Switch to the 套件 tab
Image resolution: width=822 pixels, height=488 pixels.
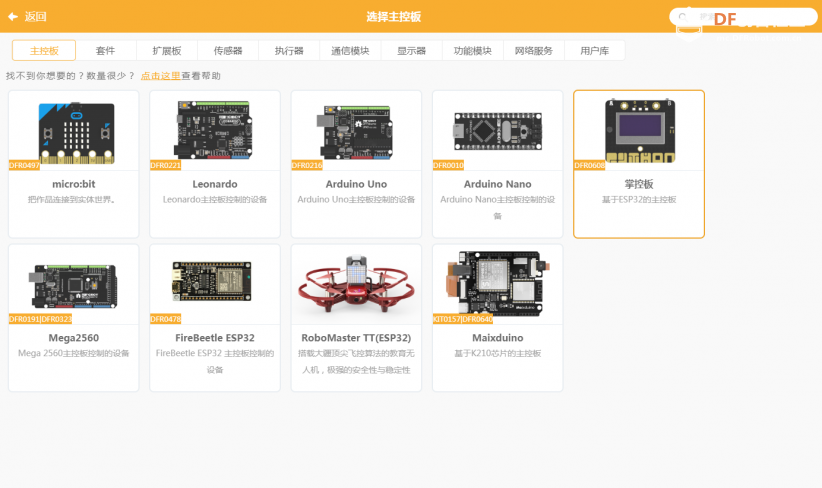(x=105, y=51)
